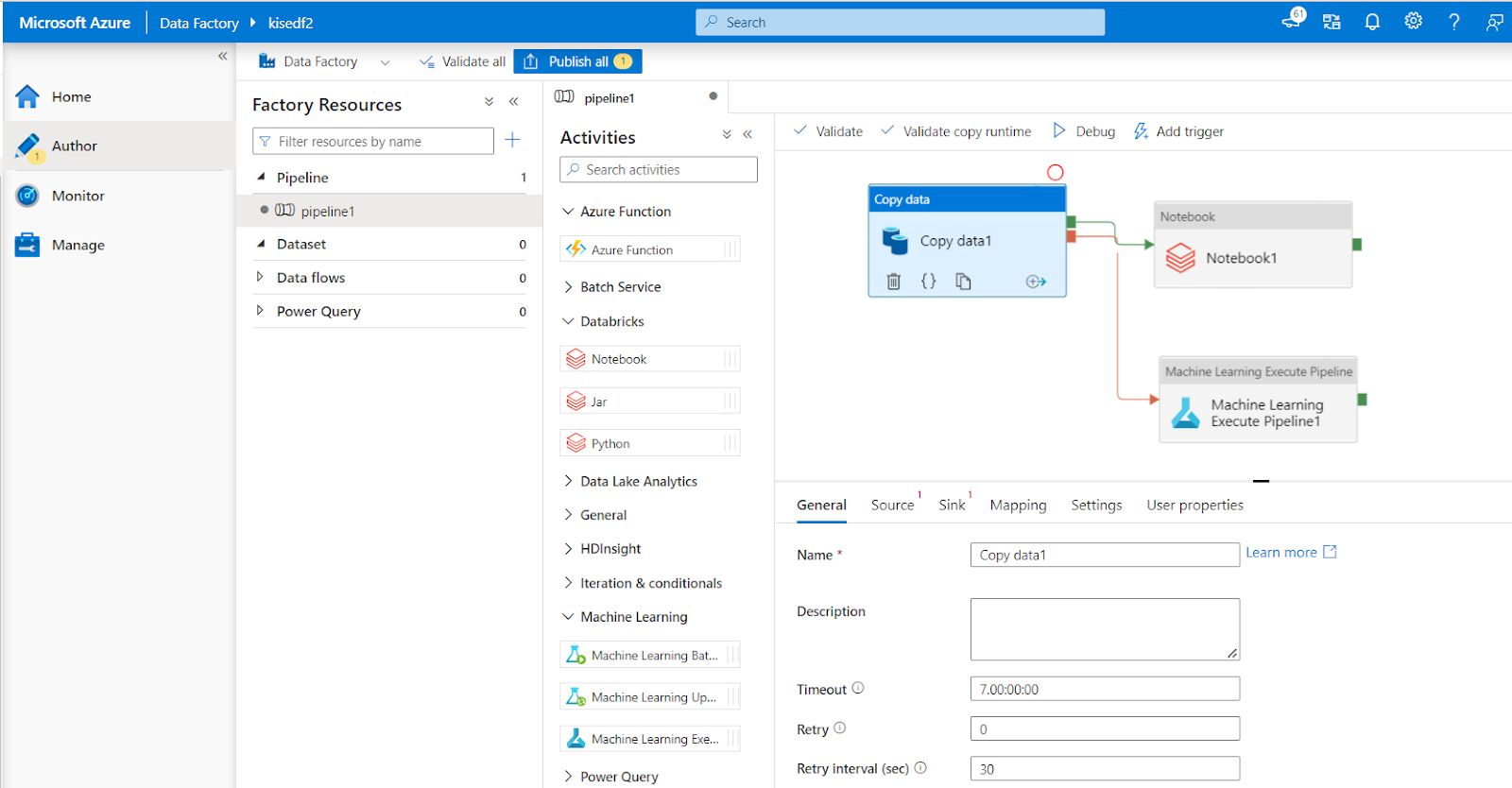Focus the Search activities field

point(659,169)
